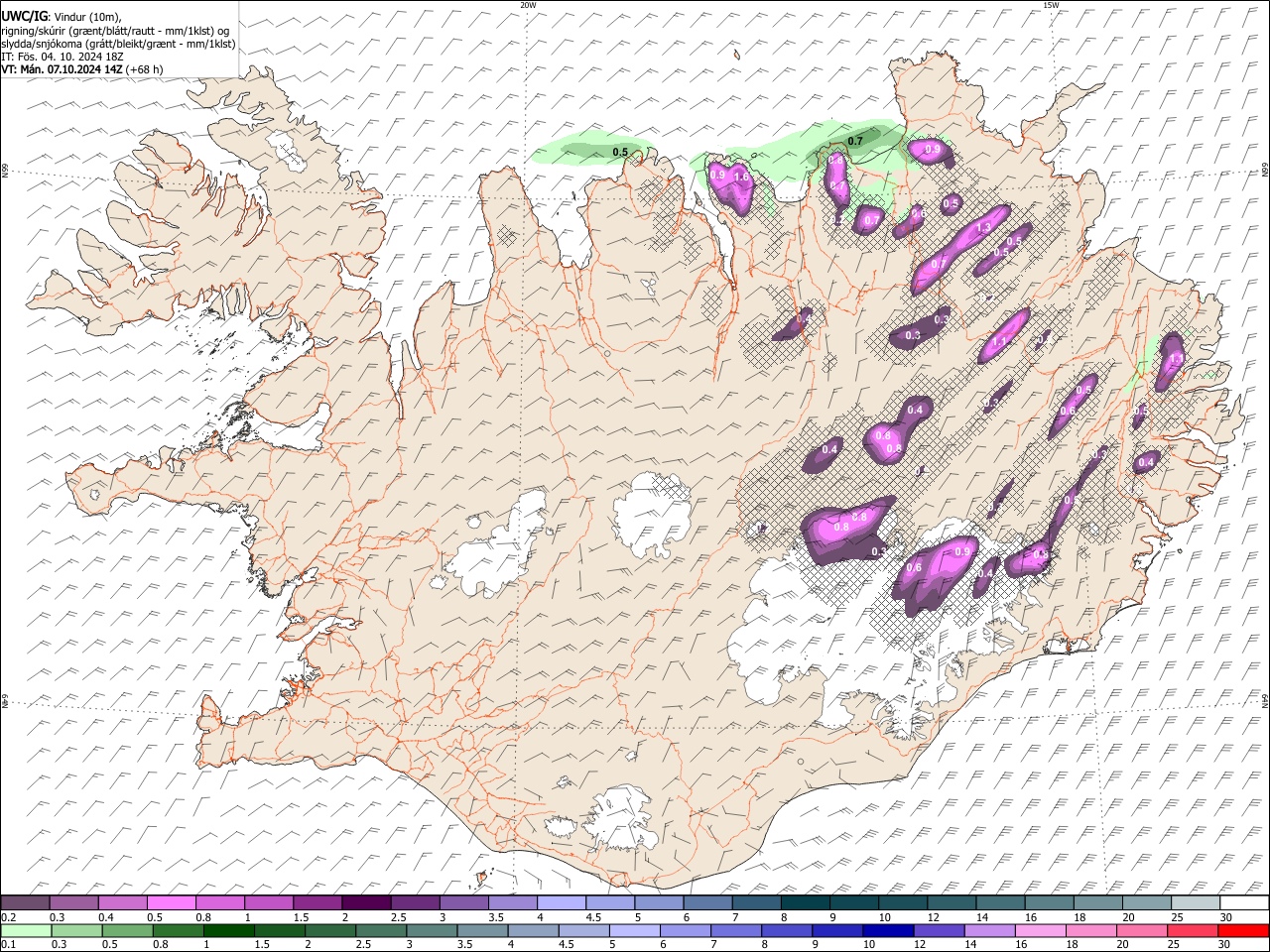
Task: Select the 3.5 swatch in lower rain legend
Action: click(482, 930)
